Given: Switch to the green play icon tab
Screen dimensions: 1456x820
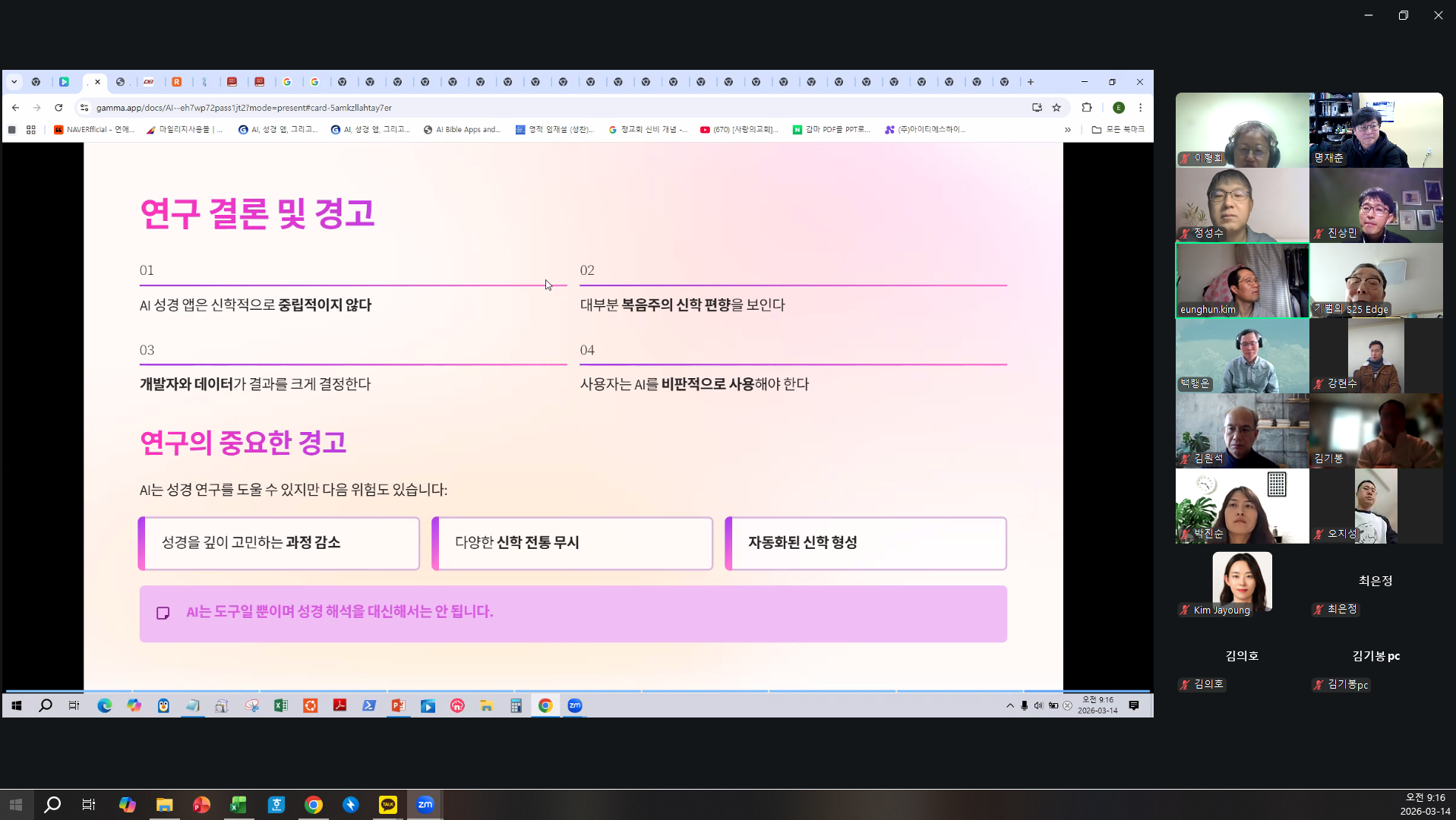Looking at the screenshot, I should 65,82.
